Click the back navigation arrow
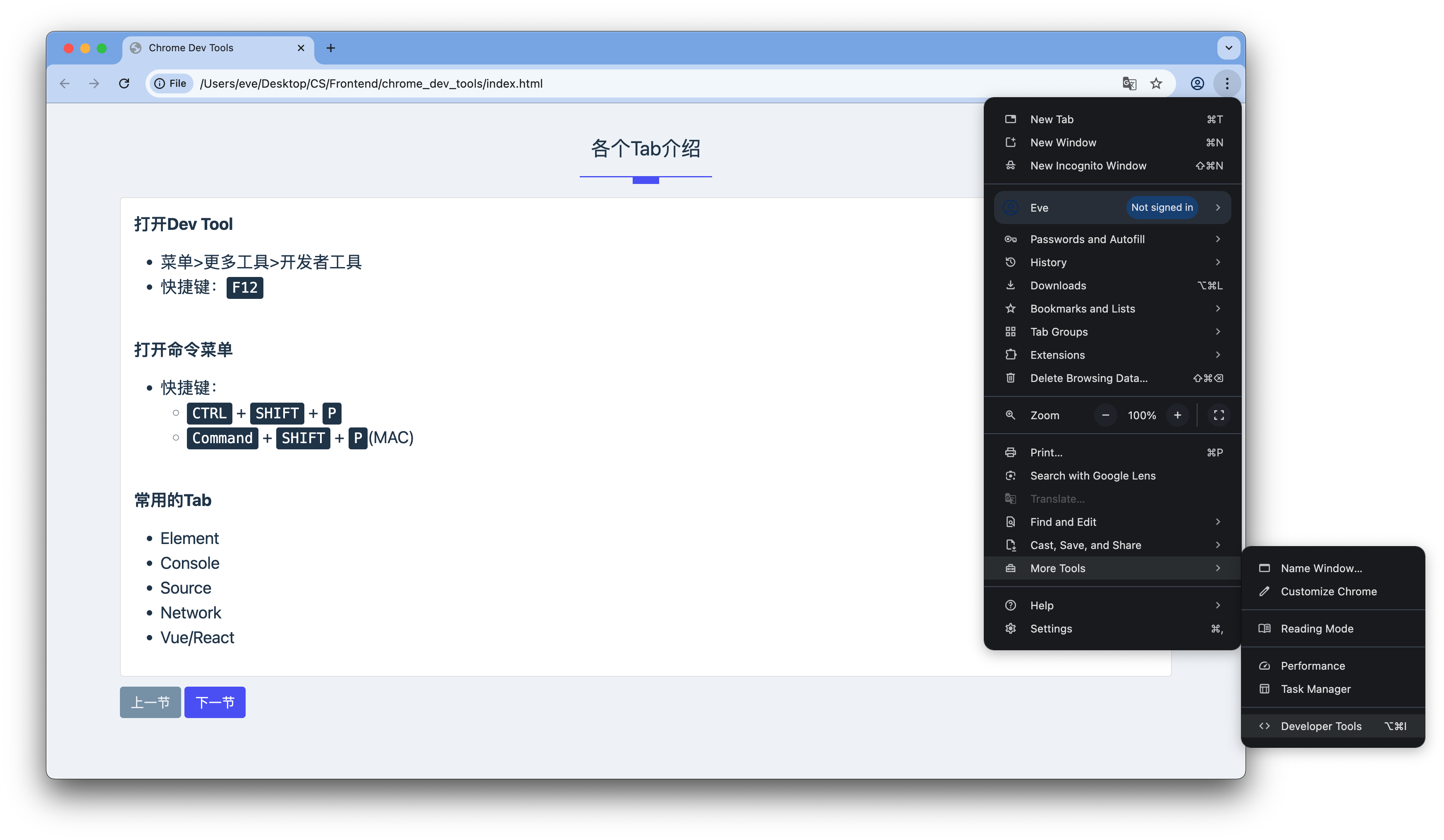 (65, 83)
